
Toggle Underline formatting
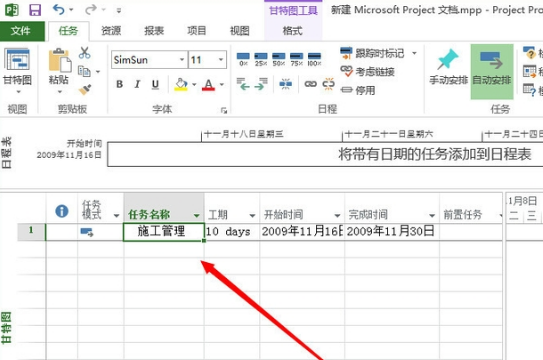155,84
